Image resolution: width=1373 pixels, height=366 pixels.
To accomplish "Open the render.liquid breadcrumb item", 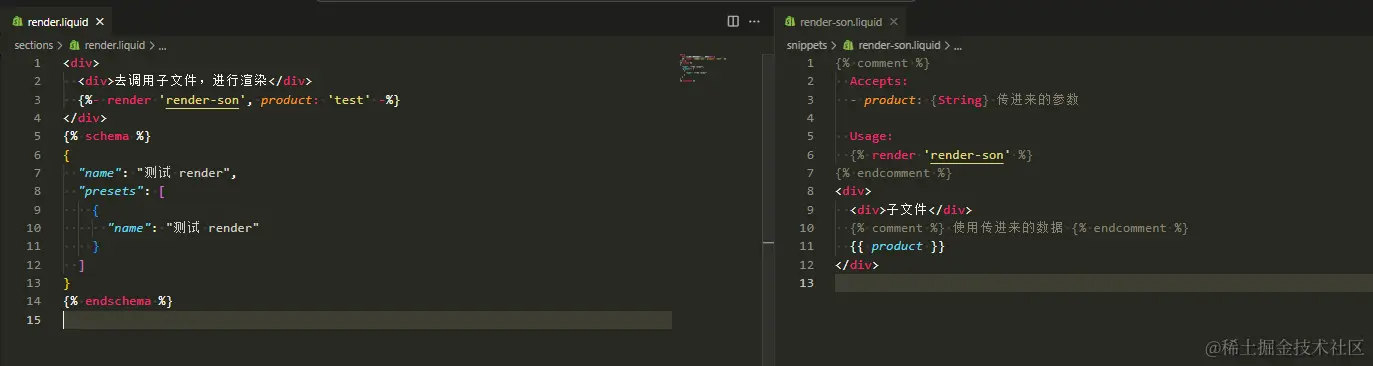I will coord(114,45).
